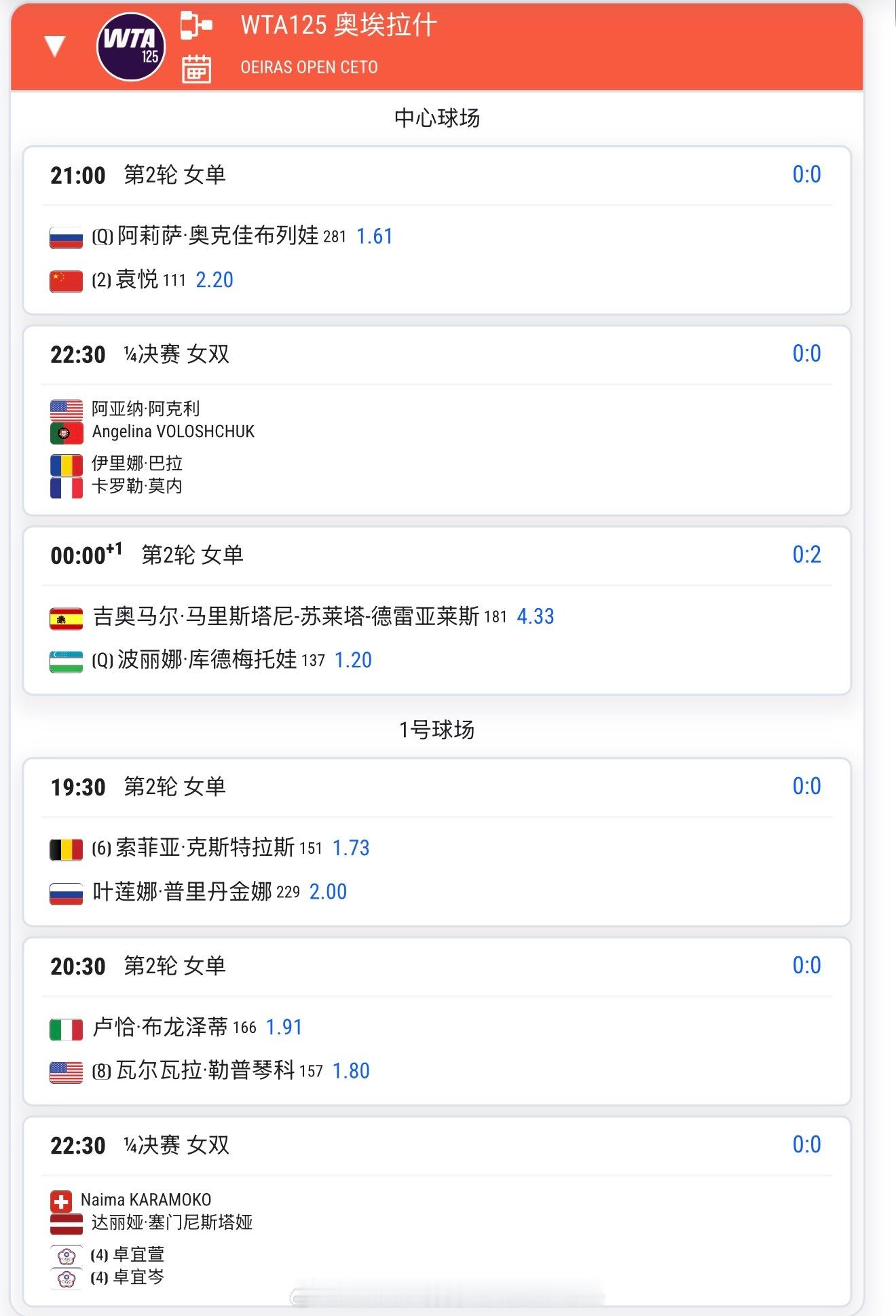Collapse the WTA125 tournament with the white triangle
This screenshot has width=896, height=1316.
(54, 46)
